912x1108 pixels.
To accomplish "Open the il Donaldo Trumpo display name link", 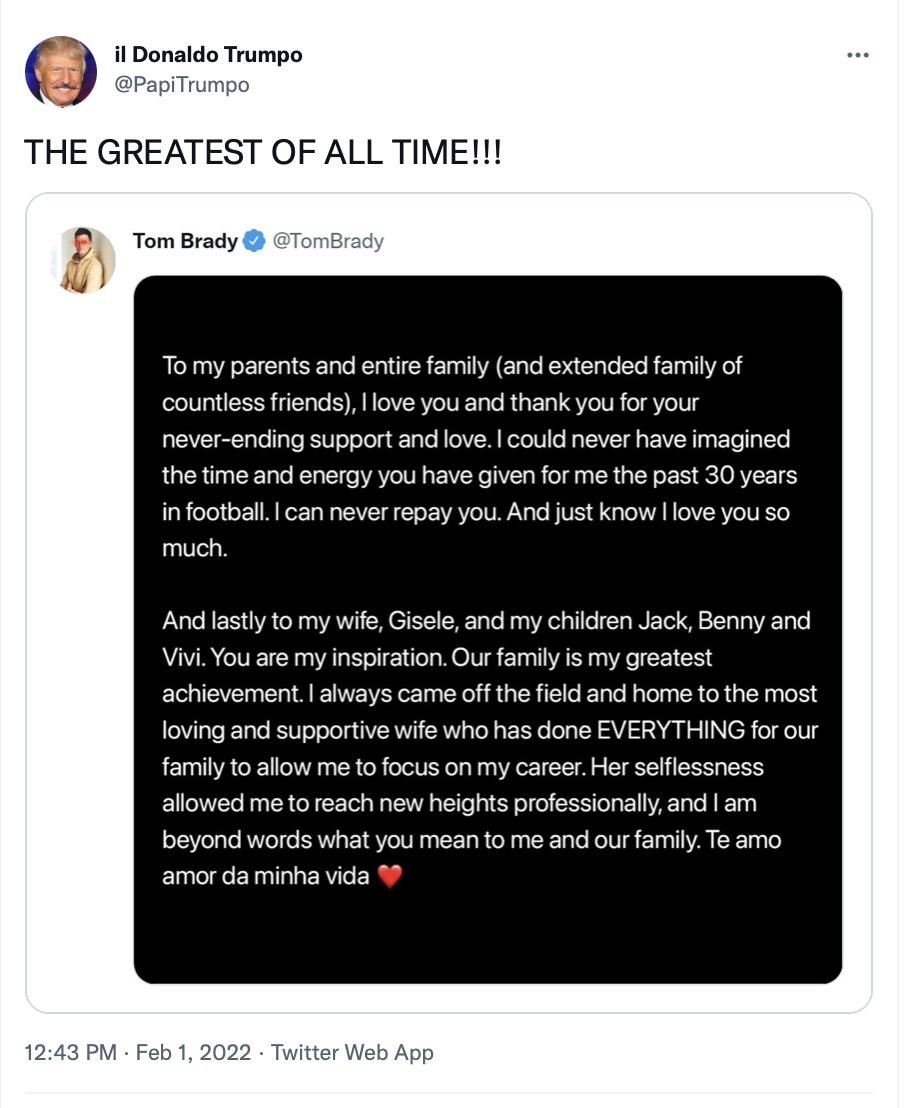I will [208, 54].
